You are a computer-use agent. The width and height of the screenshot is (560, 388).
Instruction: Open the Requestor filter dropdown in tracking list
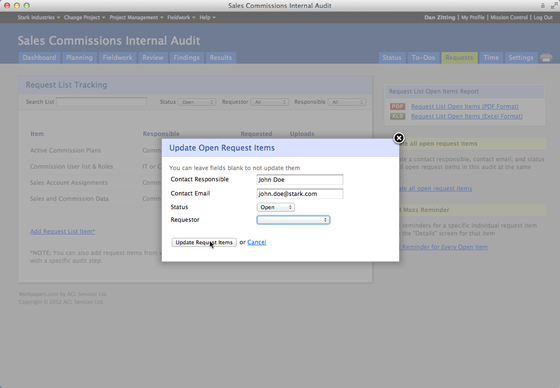click(270, 102)
